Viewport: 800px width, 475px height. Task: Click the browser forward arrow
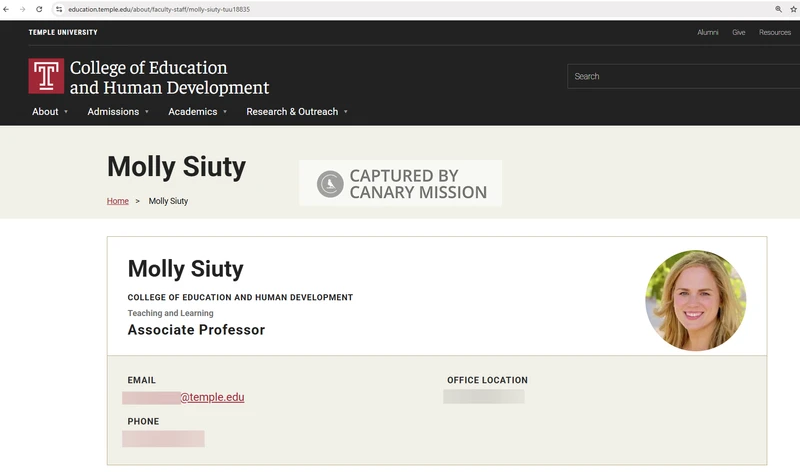pos(22,9)
